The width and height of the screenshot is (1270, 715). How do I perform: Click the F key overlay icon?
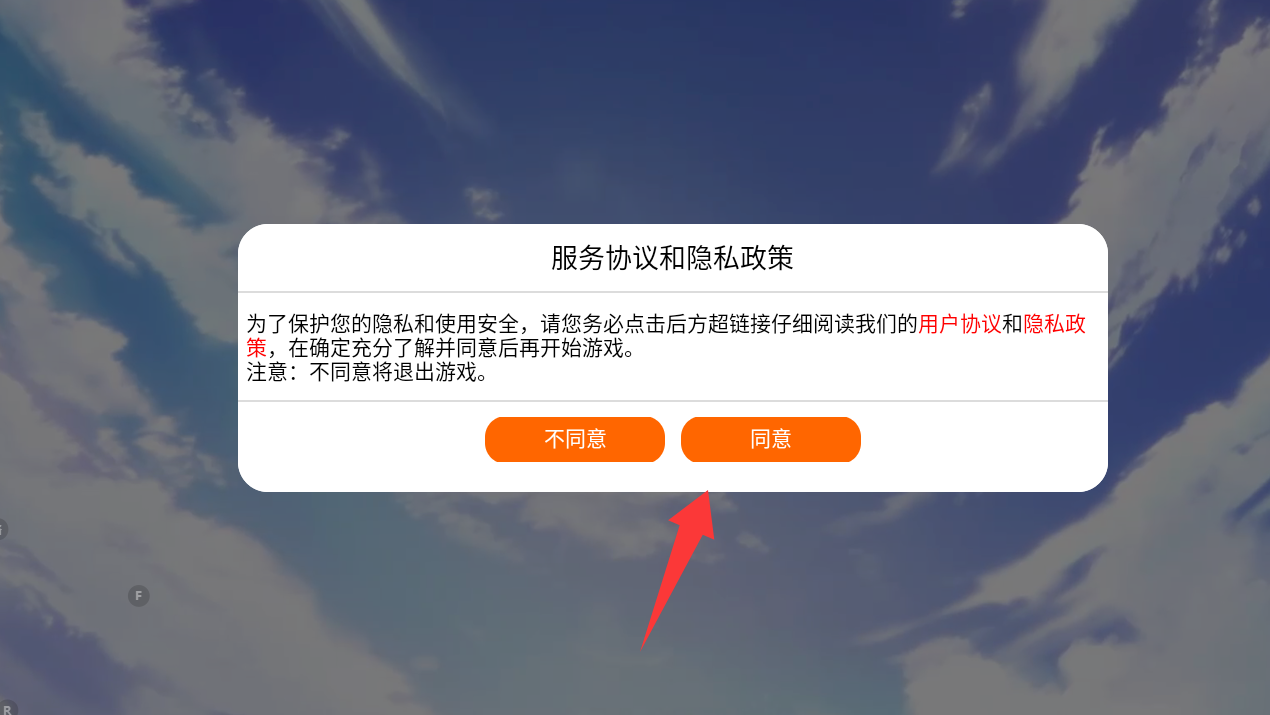[138, 596]
